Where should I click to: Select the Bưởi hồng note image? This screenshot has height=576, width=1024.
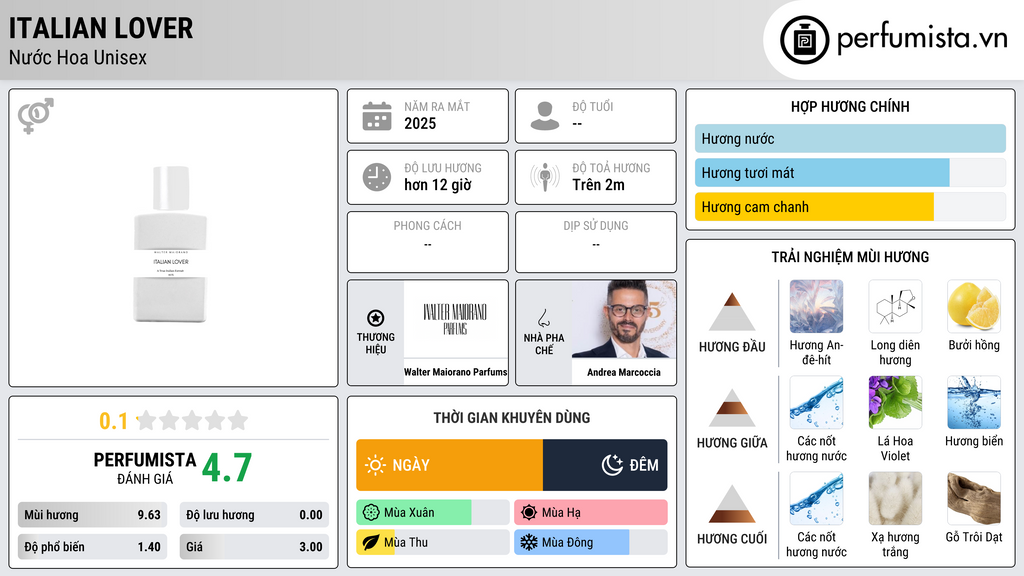pyautogui.click(x=974, y=306)
